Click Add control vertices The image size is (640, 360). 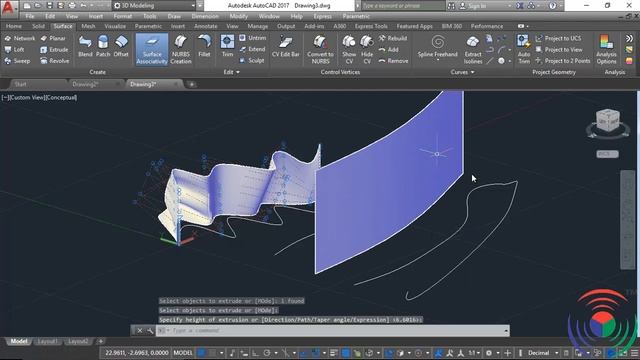[x=388, y=50]
